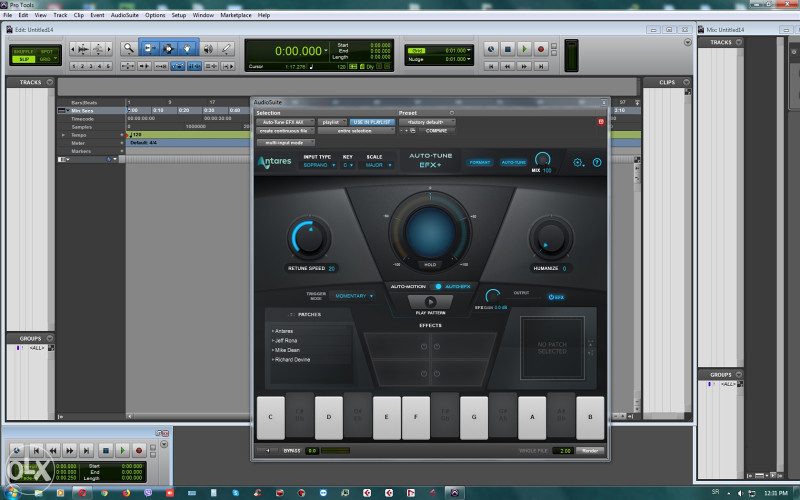800x500 pixels.
Task: Click record in floating Transport window
Action: 138,451
